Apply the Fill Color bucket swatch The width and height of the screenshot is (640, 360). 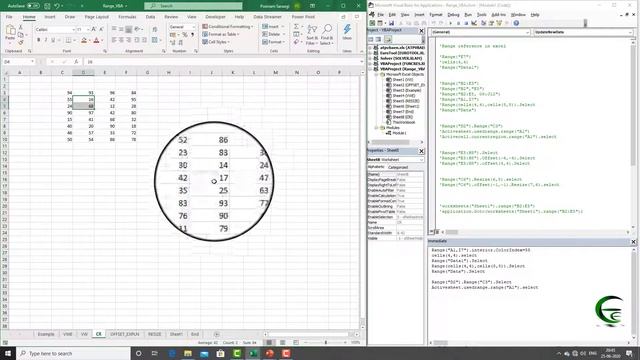point(84,40)
